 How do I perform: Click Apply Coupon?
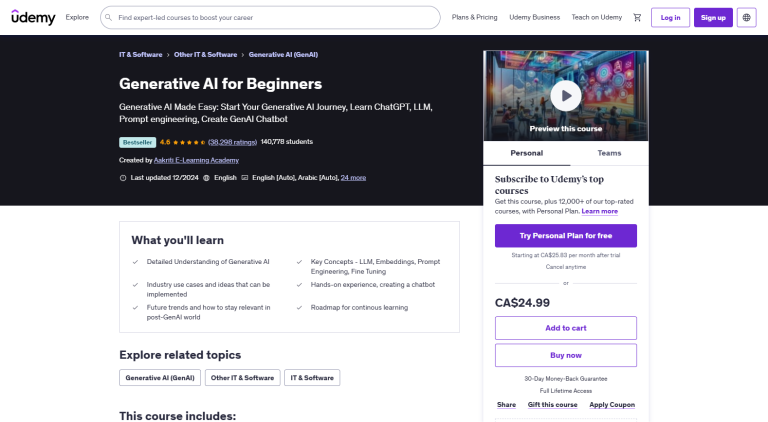coord(612,405)
